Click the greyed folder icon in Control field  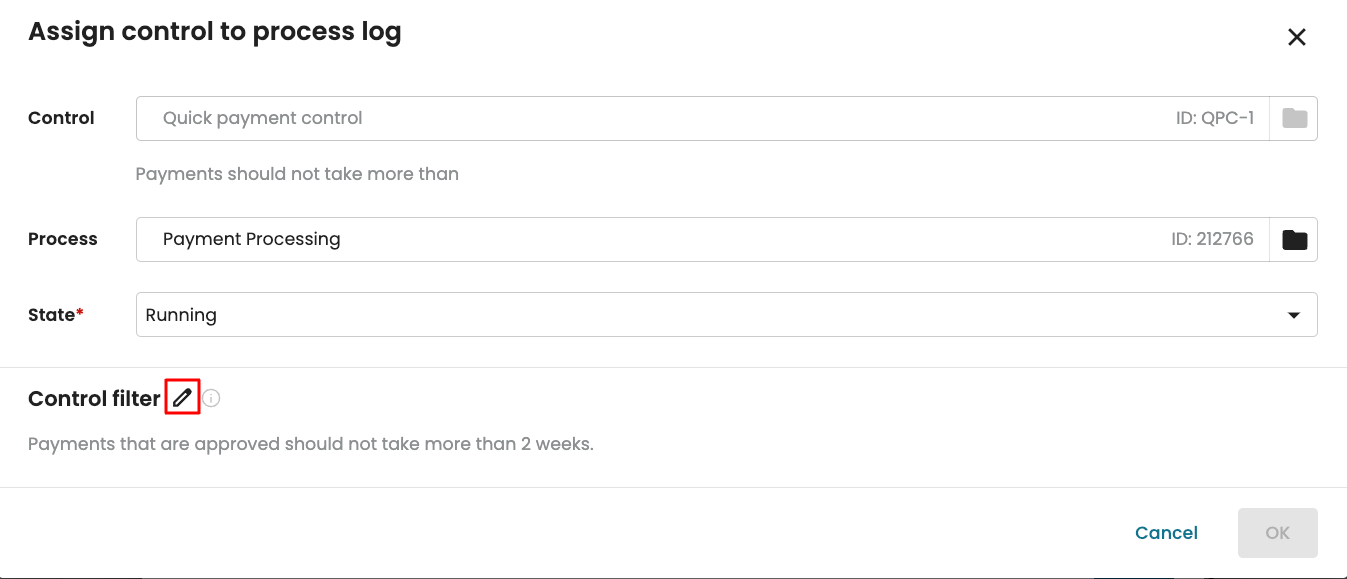1294,118
